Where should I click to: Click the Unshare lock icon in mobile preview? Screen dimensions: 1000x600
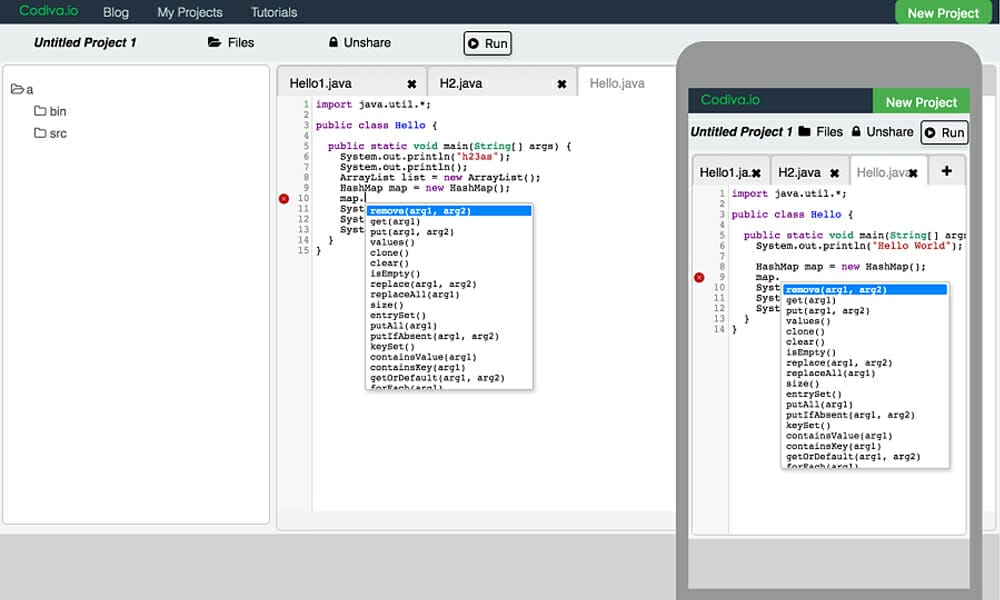pyautogui.click(x=855, y=131)
